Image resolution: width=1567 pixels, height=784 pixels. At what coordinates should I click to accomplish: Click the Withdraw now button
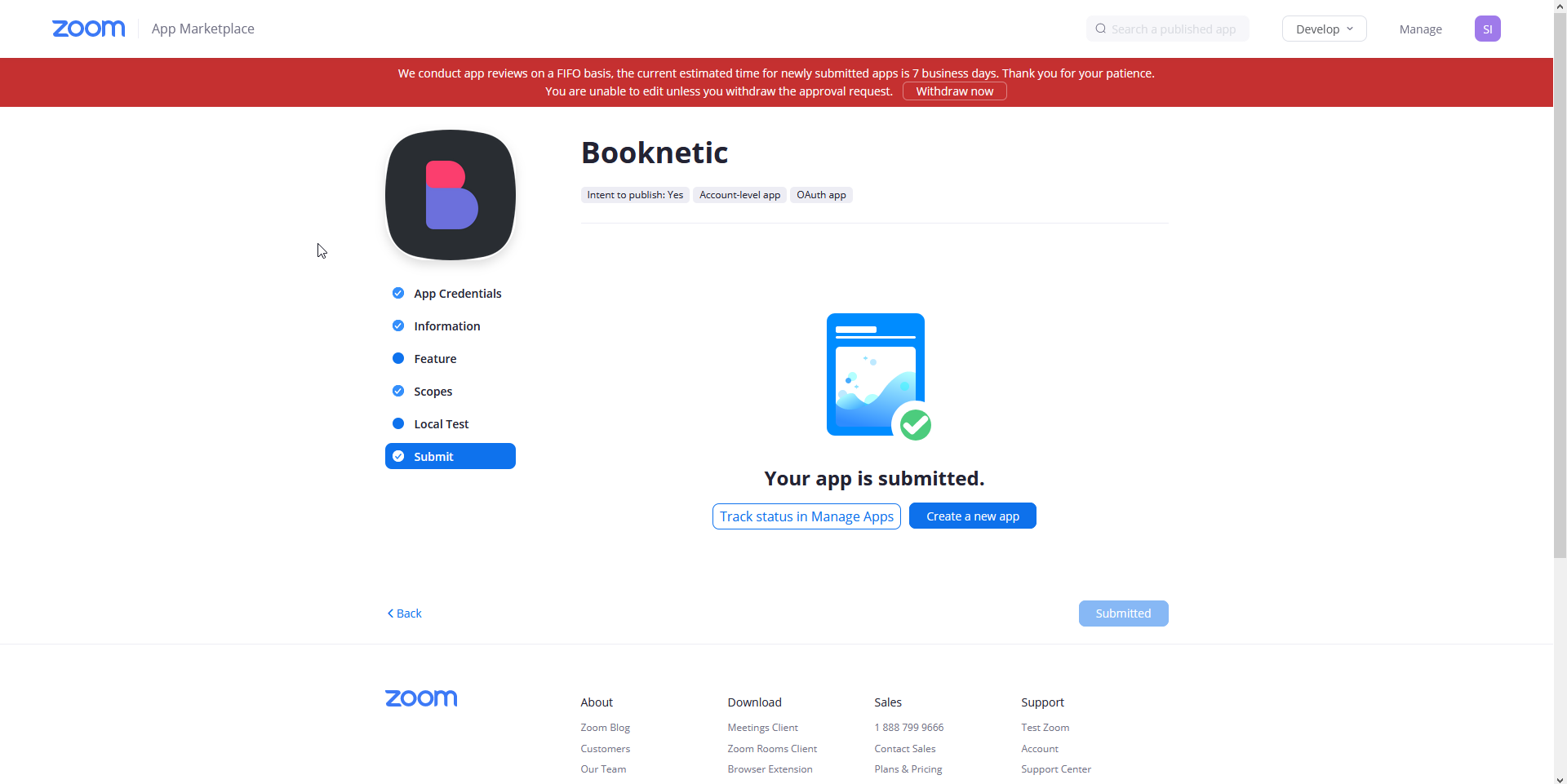pyautogui.click(x=954, y=91)
